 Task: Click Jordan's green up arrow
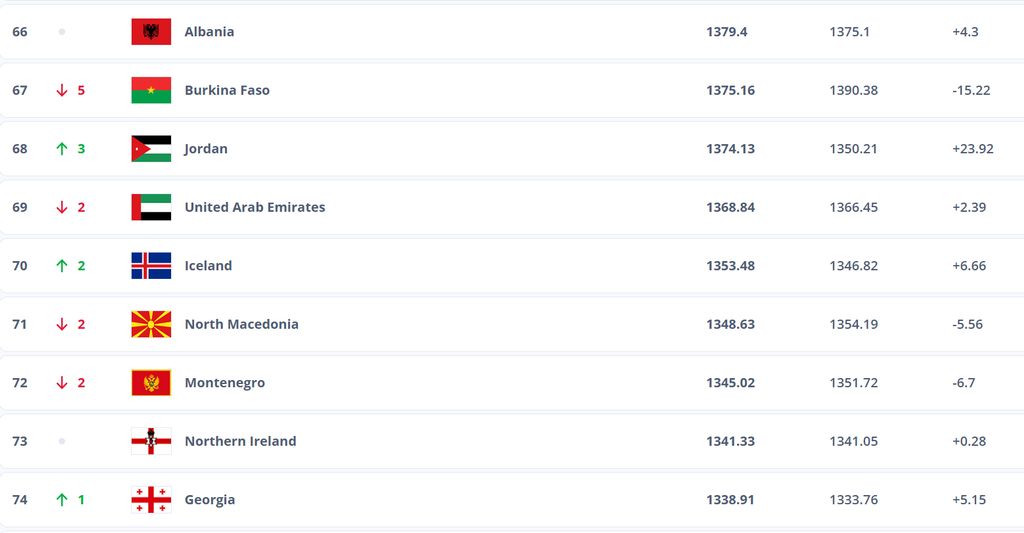pos(62,149)
